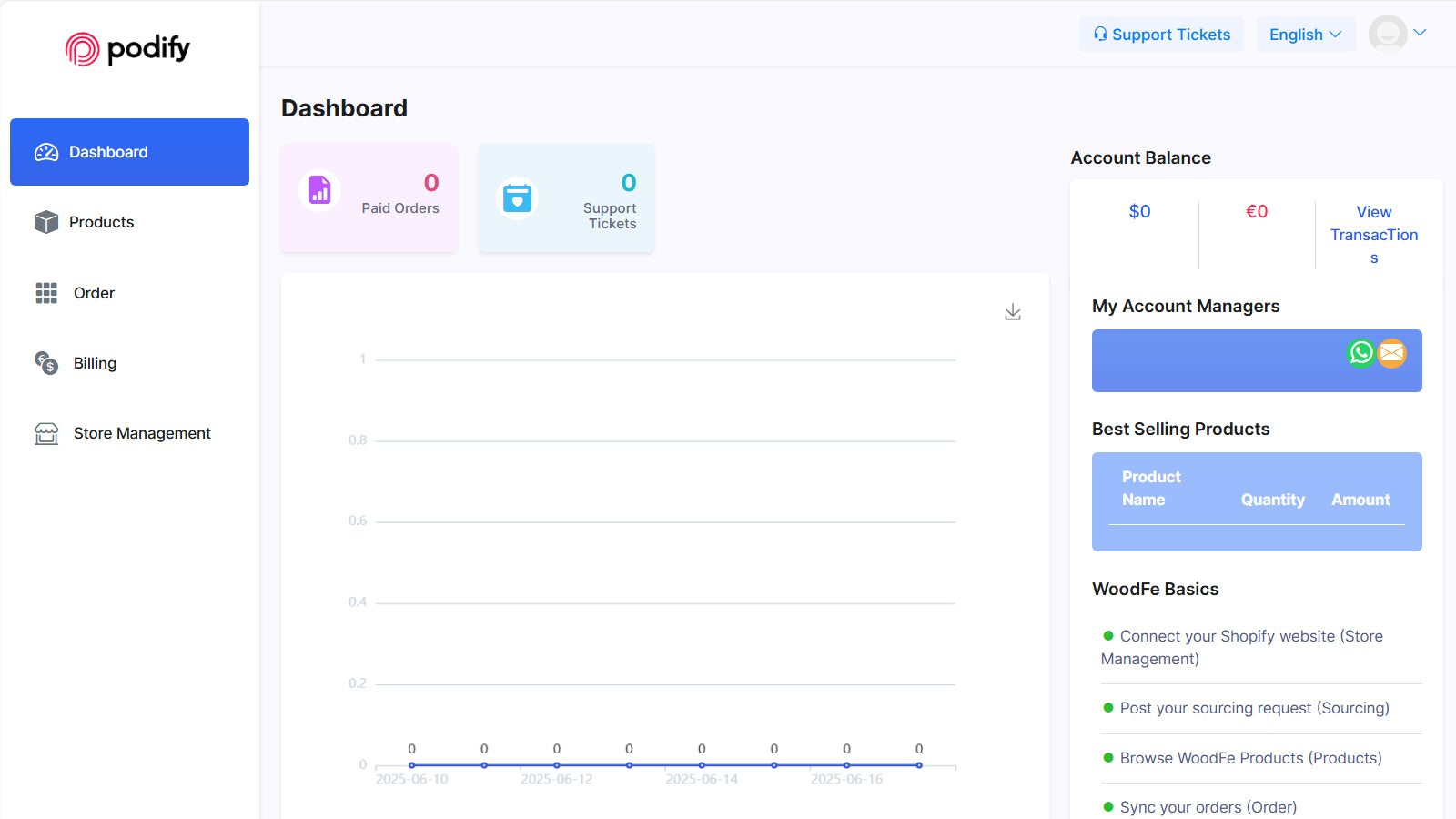Click the Dashboard gauge icon in sidebar
The image size is (1456, 819).
click(46, 152)
